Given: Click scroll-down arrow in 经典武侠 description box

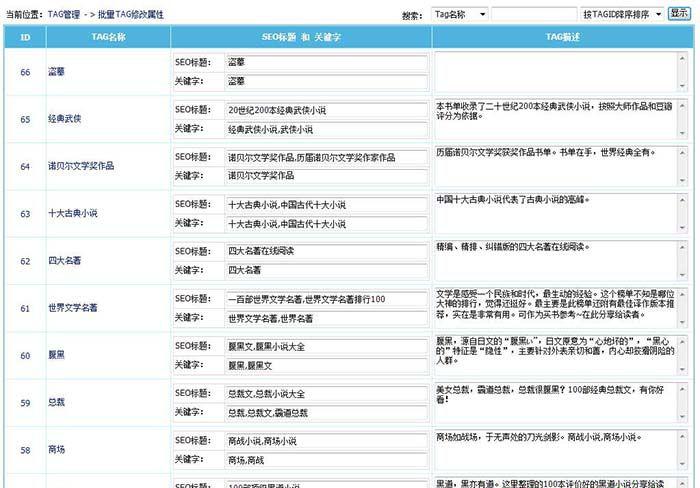Looking at the screenshot, I should pyautogui.click(x=682, y=133).
